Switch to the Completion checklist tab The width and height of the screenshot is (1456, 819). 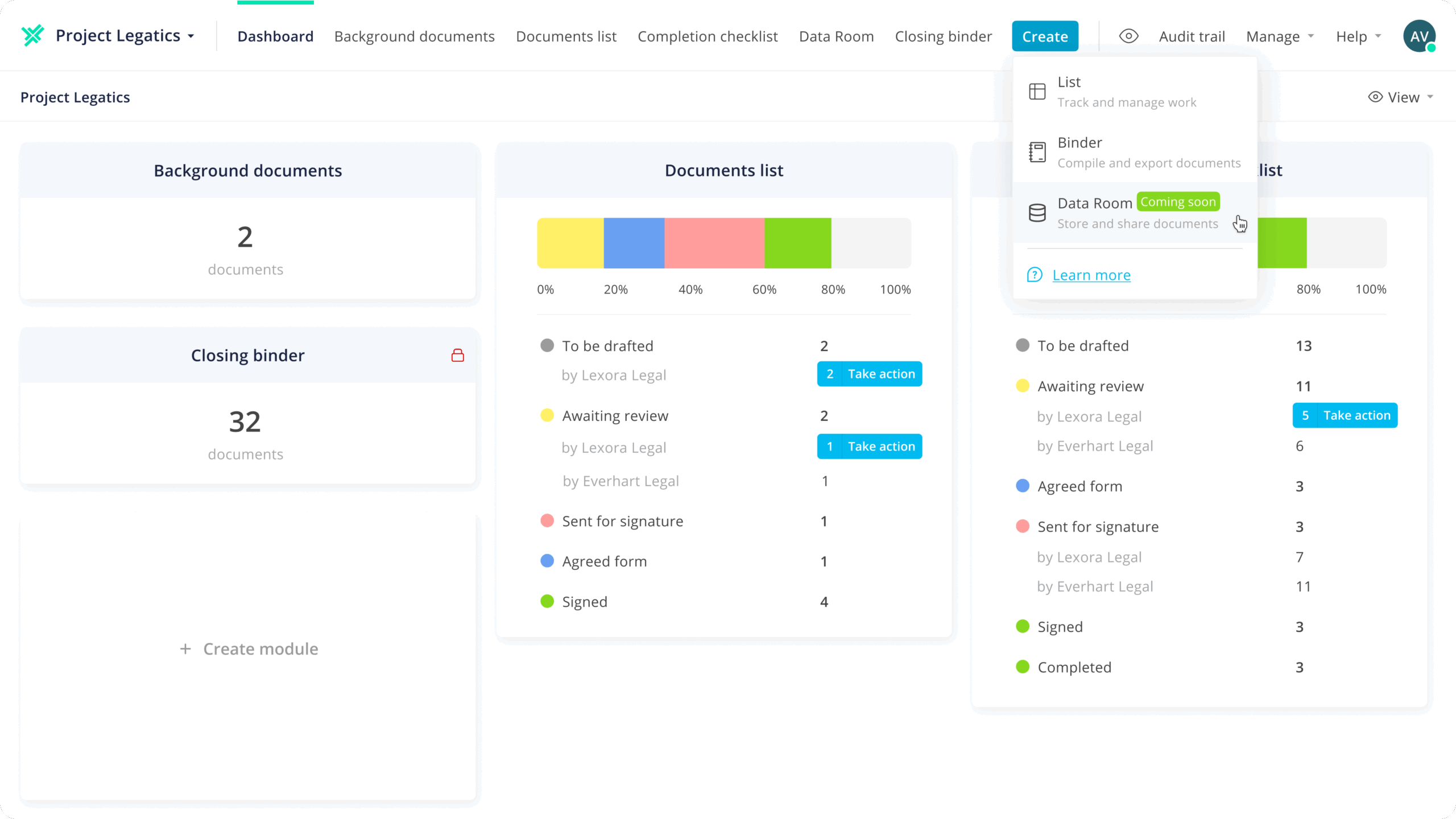click(x=707, y=36)
